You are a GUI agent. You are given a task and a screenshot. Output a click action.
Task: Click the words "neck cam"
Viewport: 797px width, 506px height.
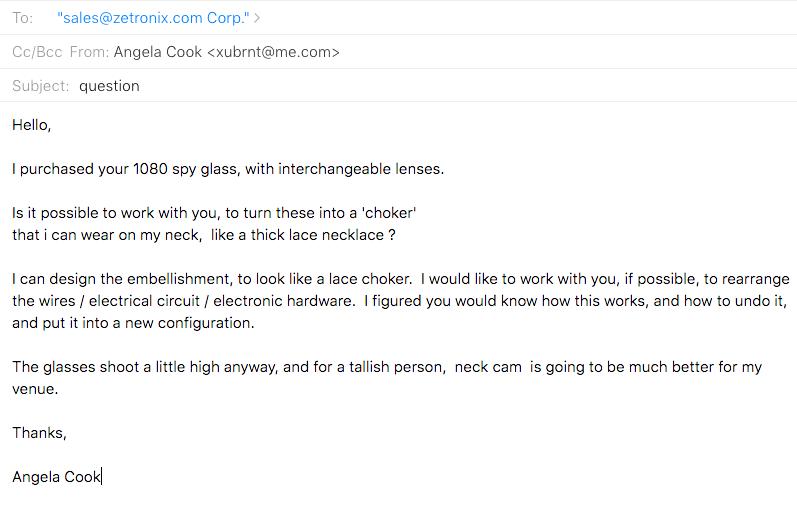point(488,367)
